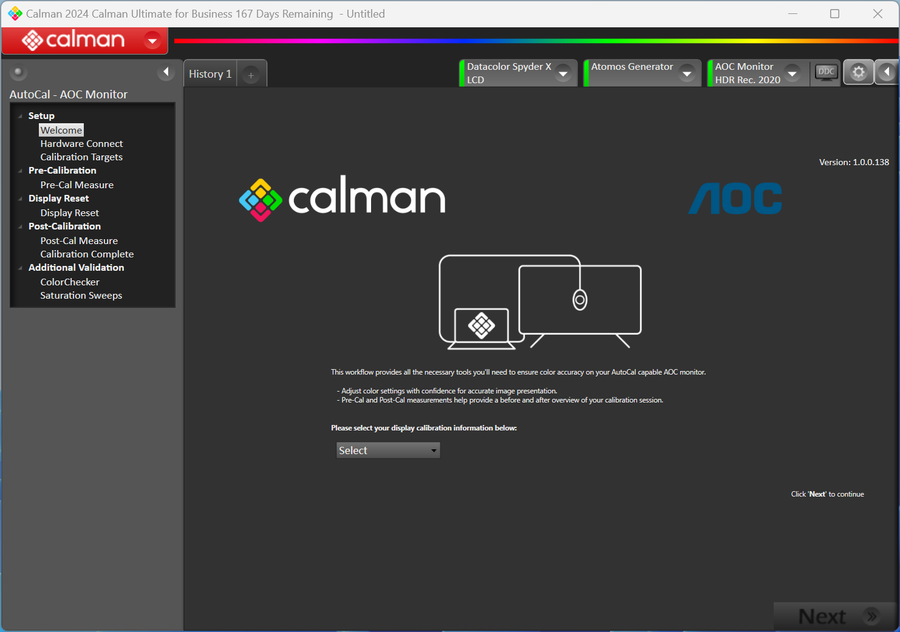This screenshot has width=900, height=632.
Task: Click the monitor and laptop illustration
Action: coord(540,302)
